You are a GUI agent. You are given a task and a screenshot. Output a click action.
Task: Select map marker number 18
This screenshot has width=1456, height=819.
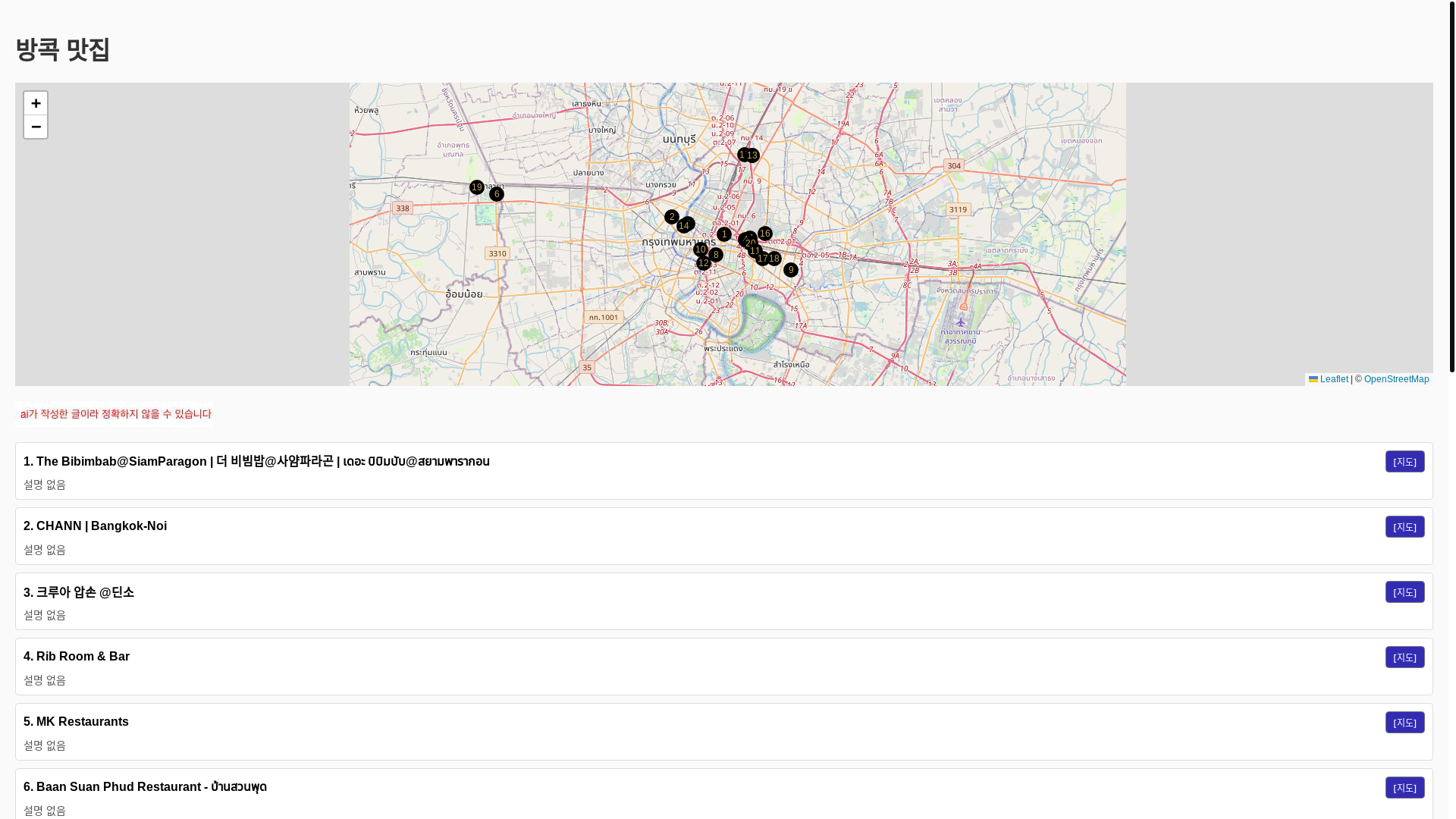click(x=774, y=259)
